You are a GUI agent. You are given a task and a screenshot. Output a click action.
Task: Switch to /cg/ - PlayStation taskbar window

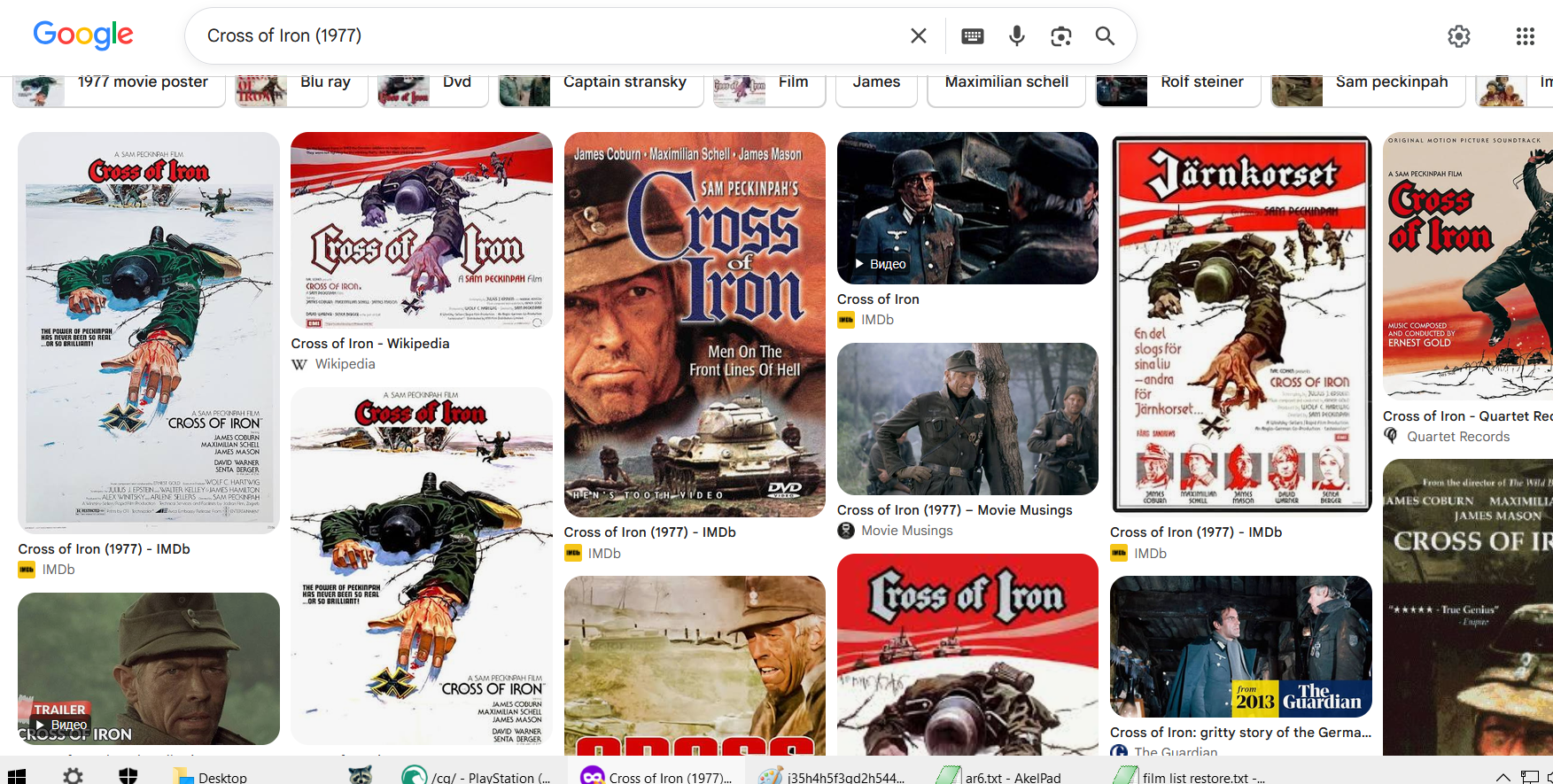tap(477, 776)
